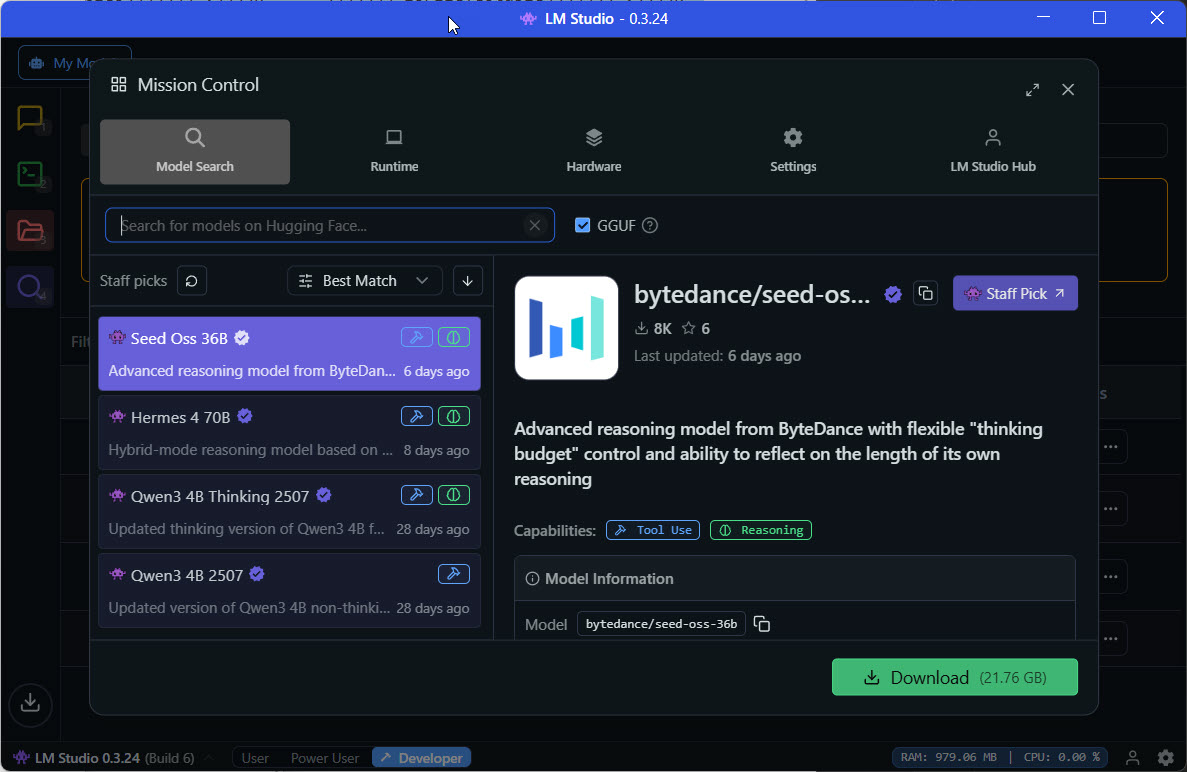Expand the Mission Control dialog to fullscreen
The image size is (1187, 772).
(1032, 89)
